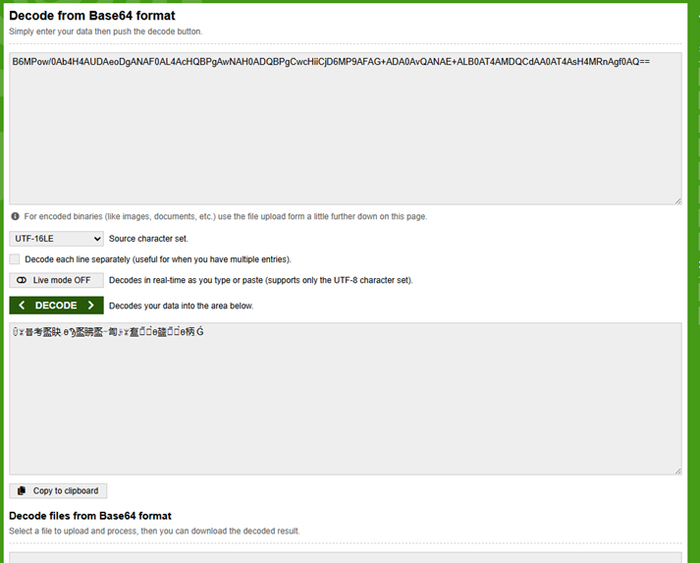
Task: Click inside the Base64 input text area
Action: pos(345,140)
